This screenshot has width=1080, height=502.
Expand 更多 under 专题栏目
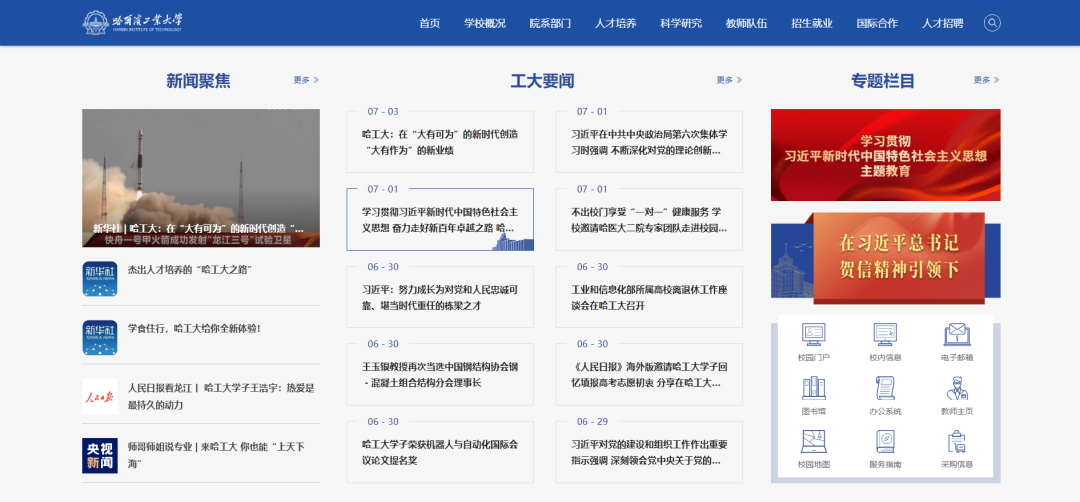tap(986, 80)
